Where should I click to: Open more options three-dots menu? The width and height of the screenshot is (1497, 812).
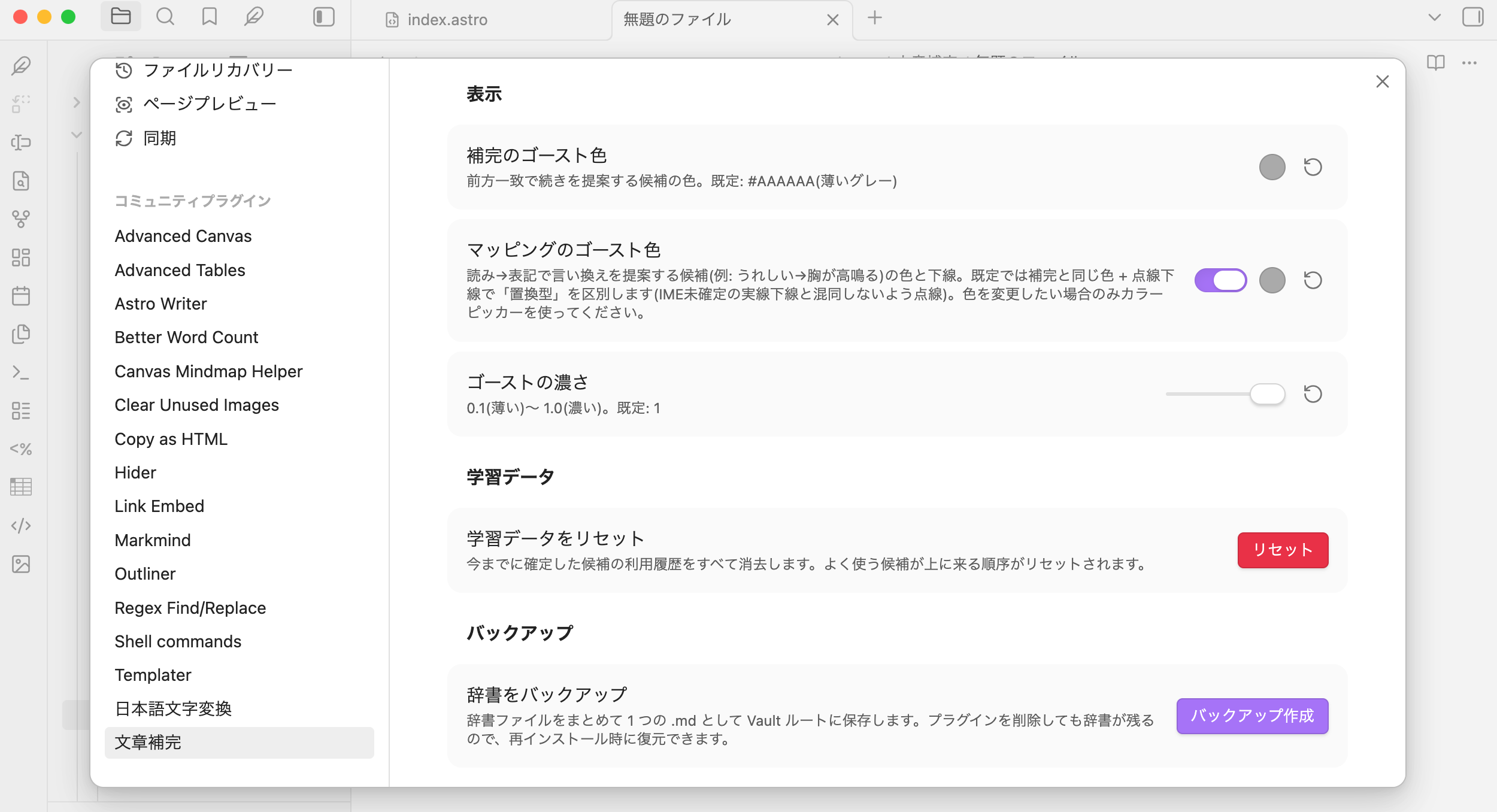click(x=1469, y=62)
